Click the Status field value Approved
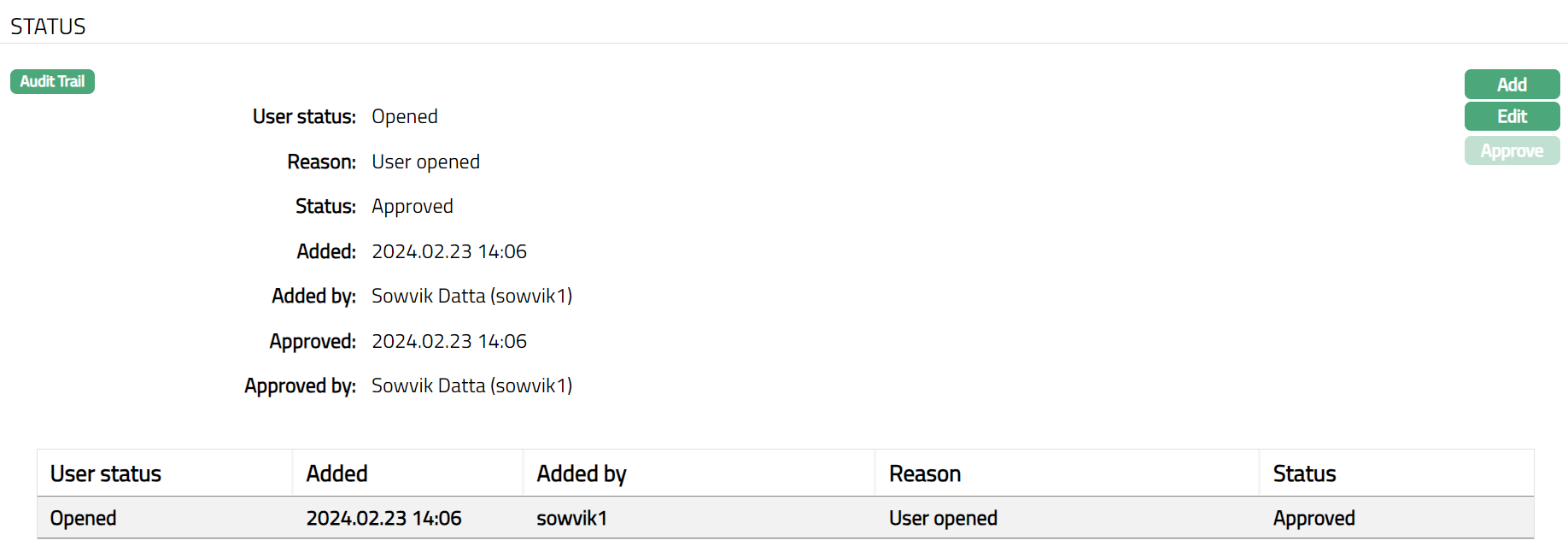 (412, 206)
